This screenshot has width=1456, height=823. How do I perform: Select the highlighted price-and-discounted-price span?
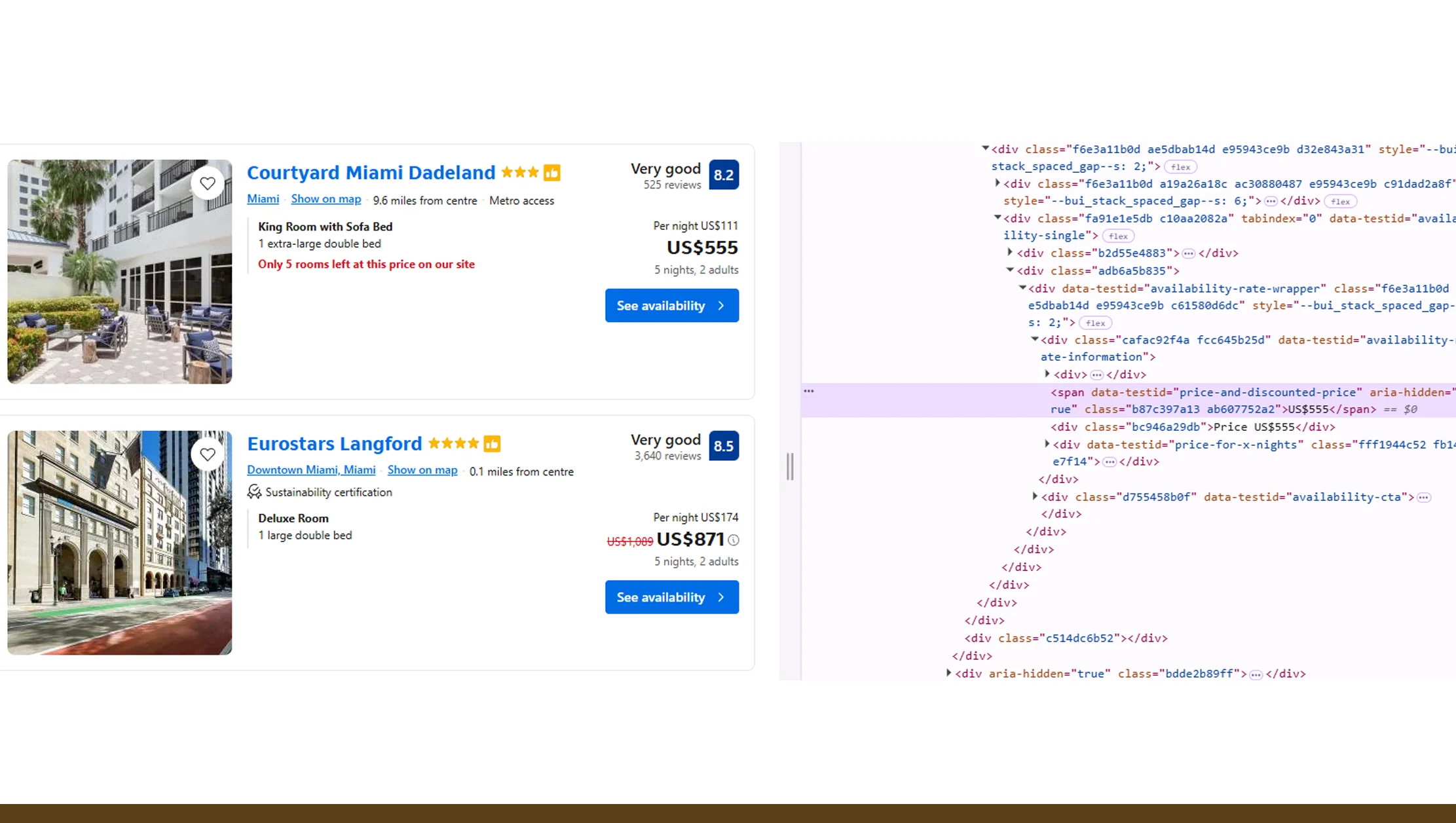pos(1212,400)
